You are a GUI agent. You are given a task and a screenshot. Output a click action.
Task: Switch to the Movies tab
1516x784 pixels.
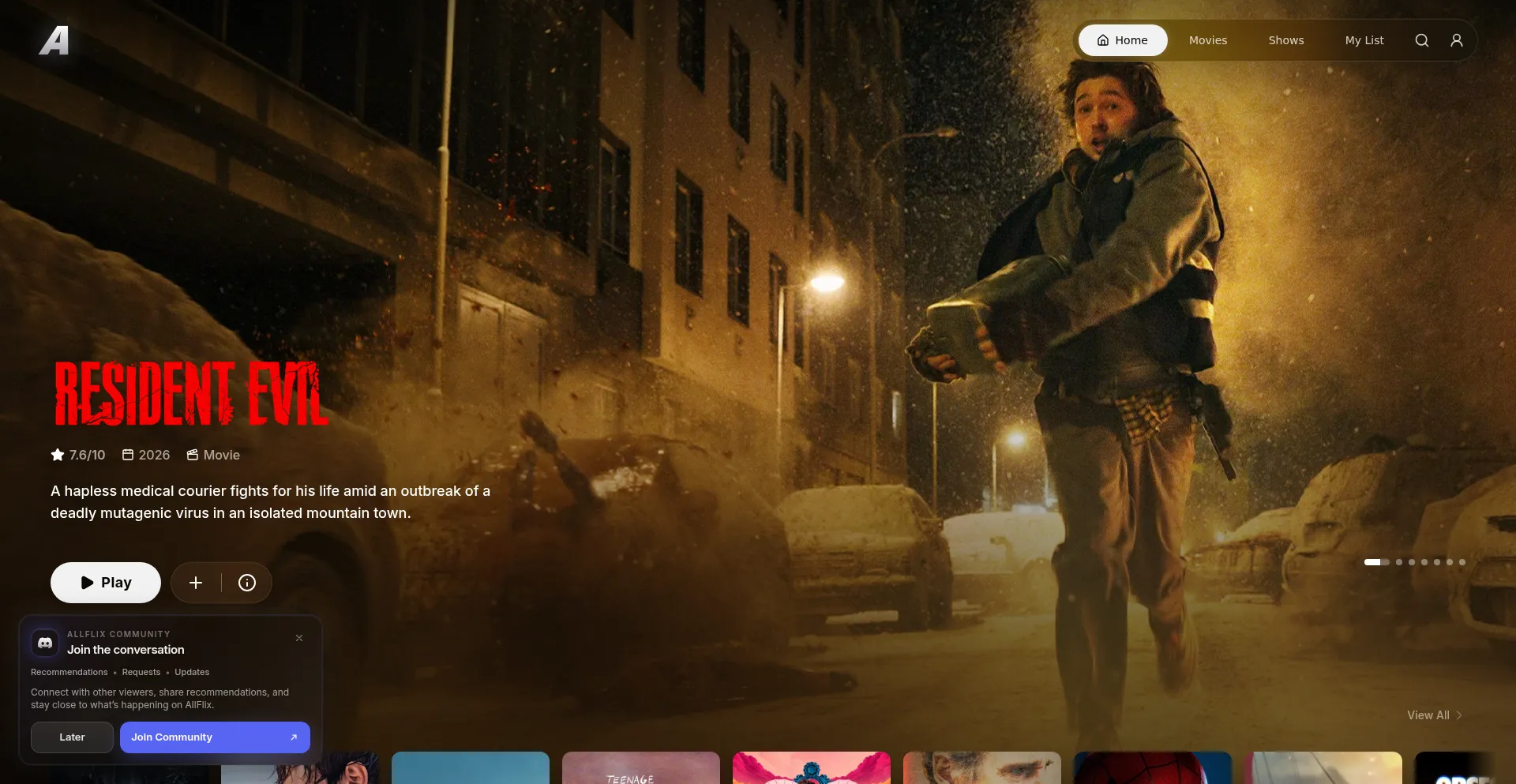tap(1208, 40)
